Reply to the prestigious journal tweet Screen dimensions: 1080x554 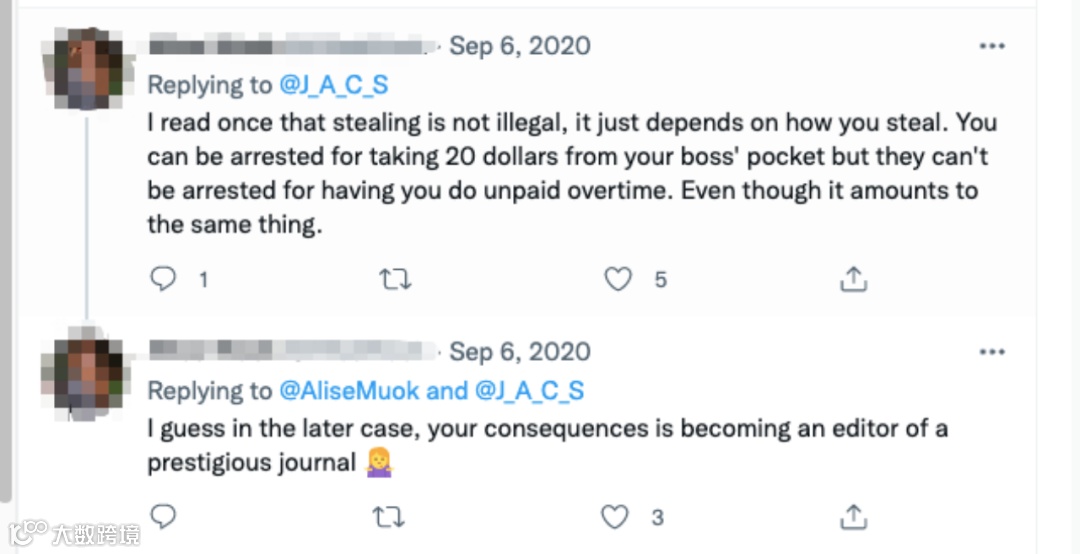pos(163,517)
